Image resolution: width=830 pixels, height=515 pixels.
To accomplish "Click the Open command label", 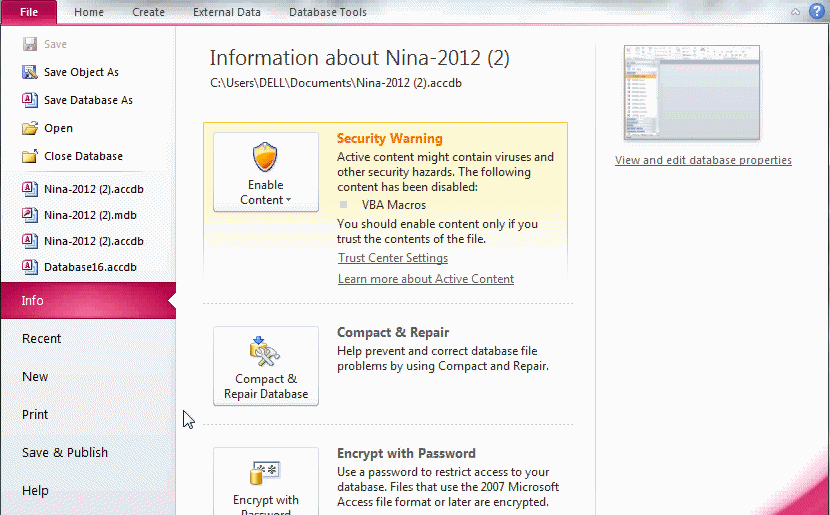I will click(x=58, y=128).
